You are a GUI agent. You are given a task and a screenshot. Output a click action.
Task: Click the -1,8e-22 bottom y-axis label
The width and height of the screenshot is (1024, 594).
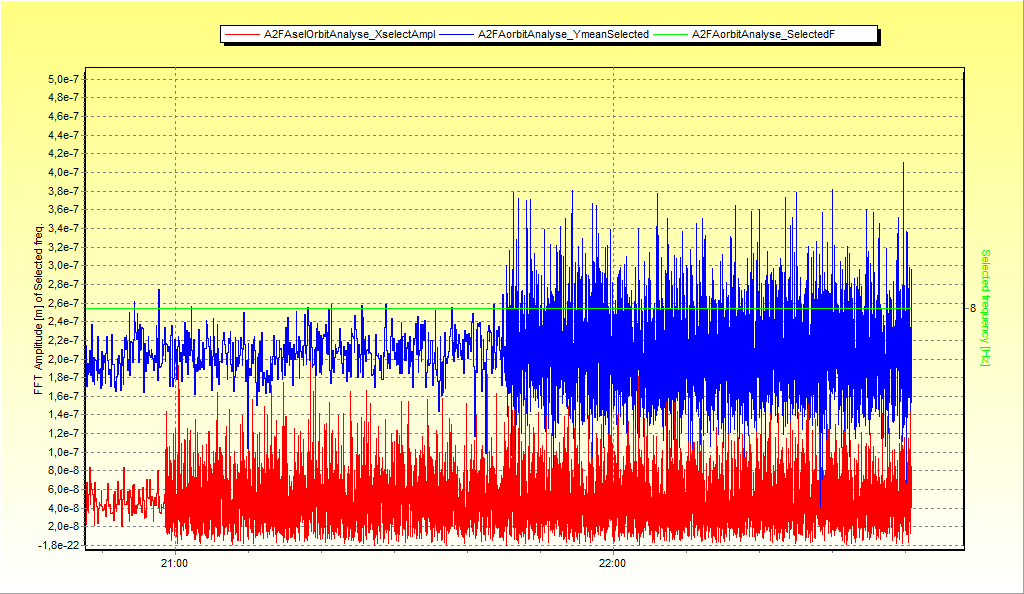(63, 545)
